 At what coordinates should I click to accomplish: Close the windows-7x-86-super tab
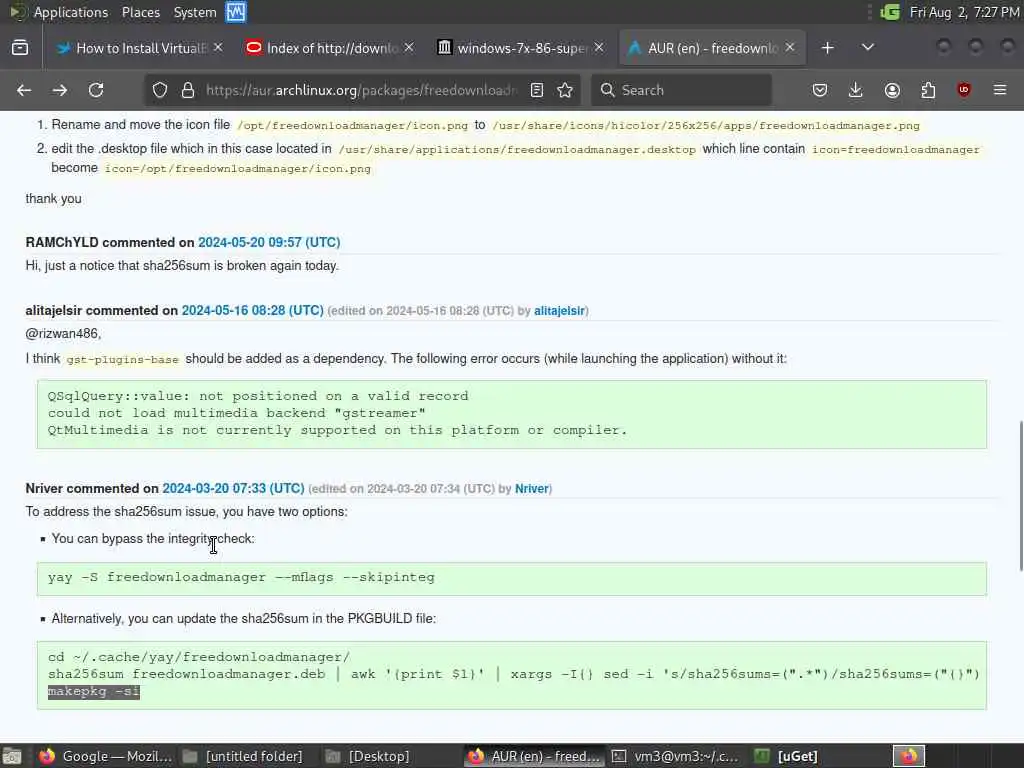pyautogui.click(x=599, y=48)
